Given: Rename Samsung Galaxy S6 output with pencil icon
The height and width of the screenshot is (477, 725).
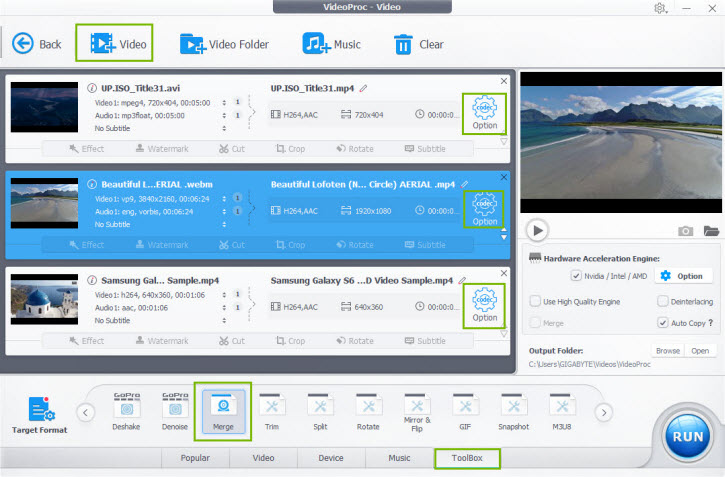Looking at the screenshot, I should 462,280.
